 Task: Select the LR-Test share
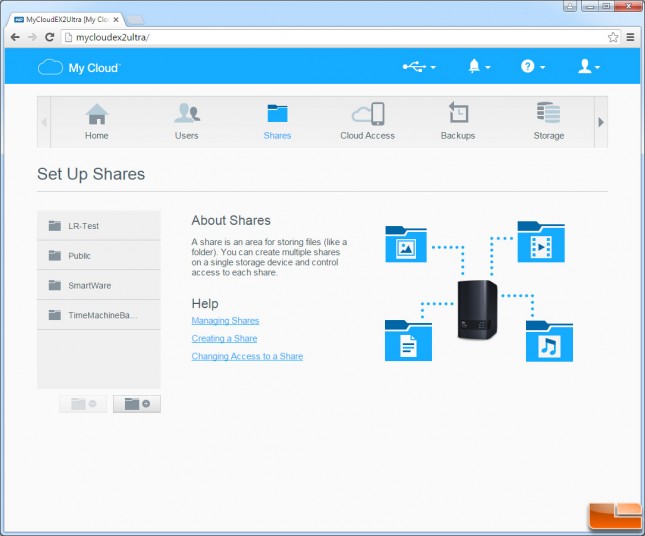(99, 226)
